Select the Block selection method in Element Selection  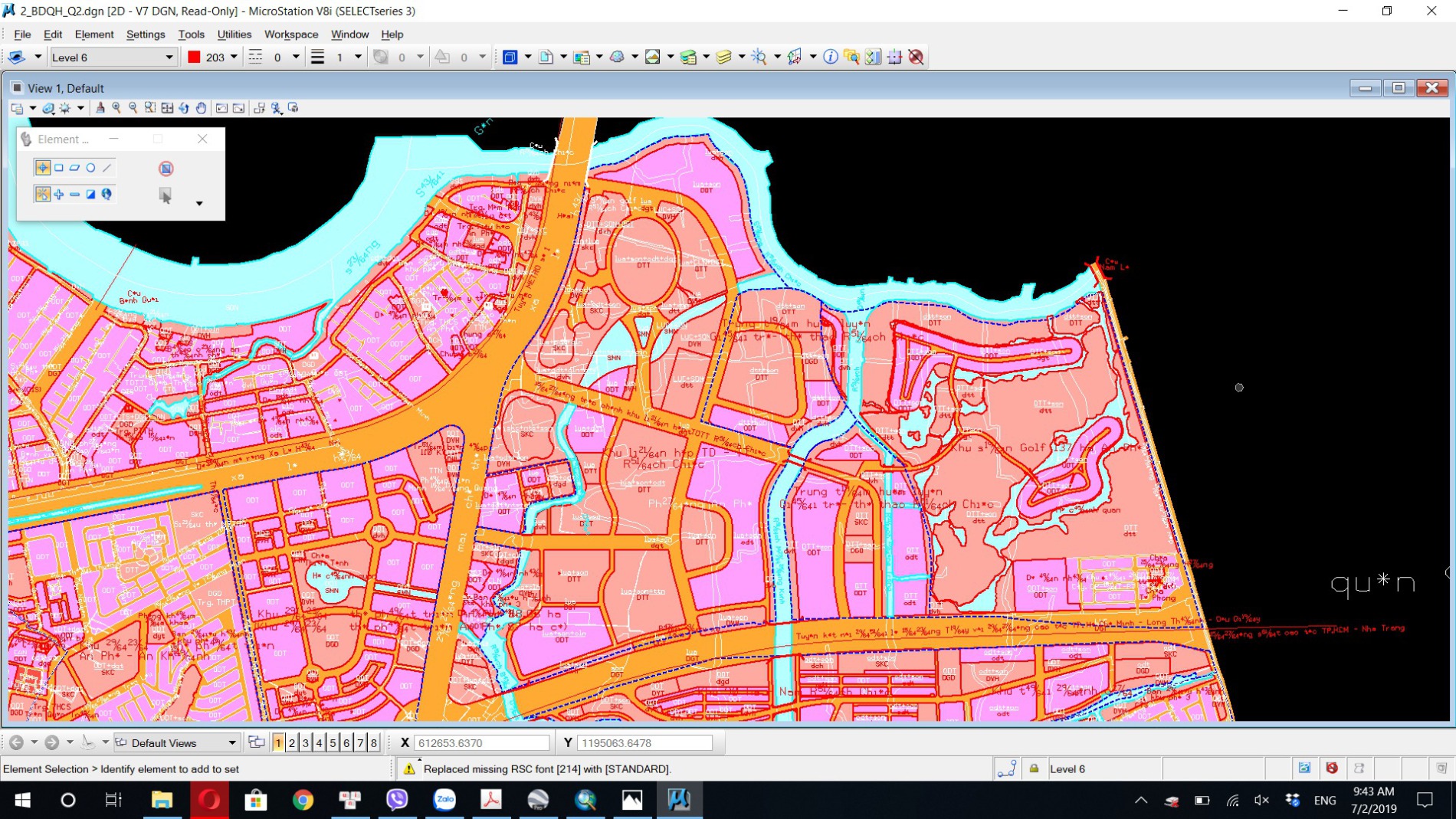pos(59,168)
